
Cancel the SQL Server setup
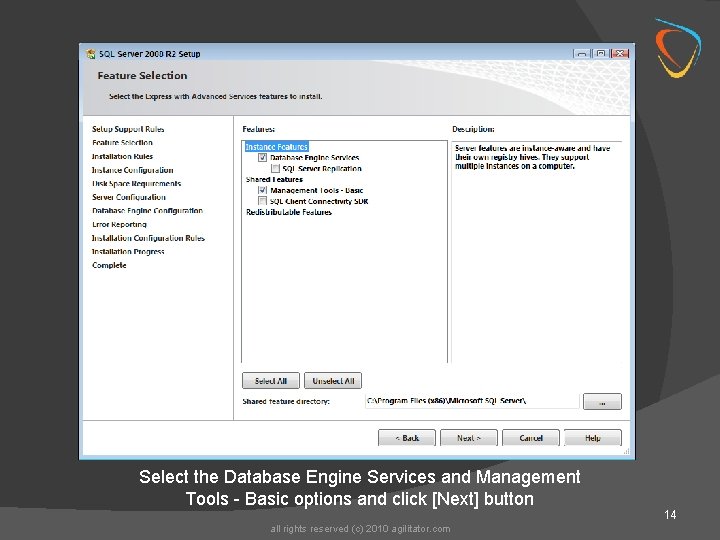531,438
